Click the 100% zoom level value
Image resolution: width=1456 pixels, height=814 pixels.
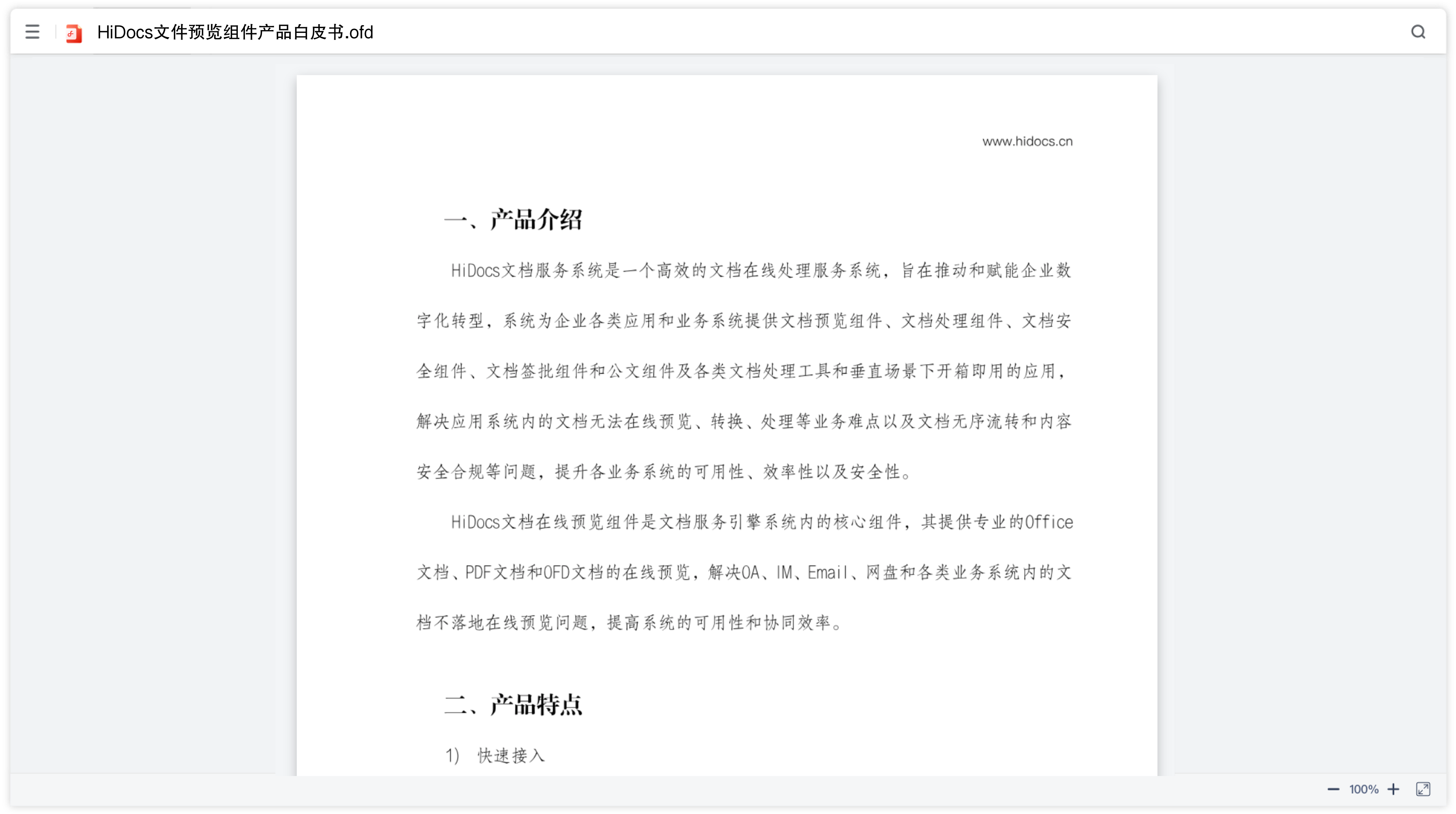pos(1363,789)
